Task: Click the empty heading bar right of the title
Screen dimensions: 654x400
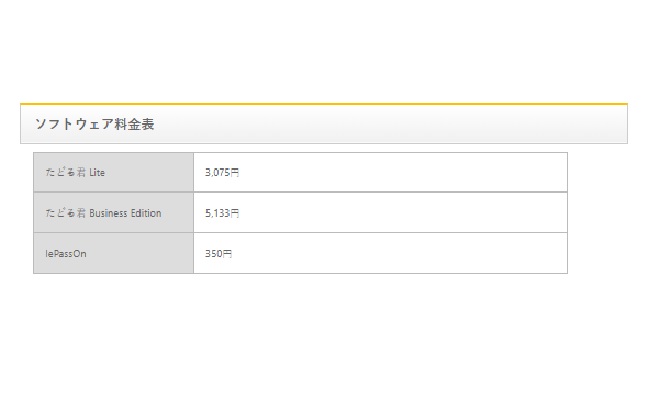Action: (400, 124)
